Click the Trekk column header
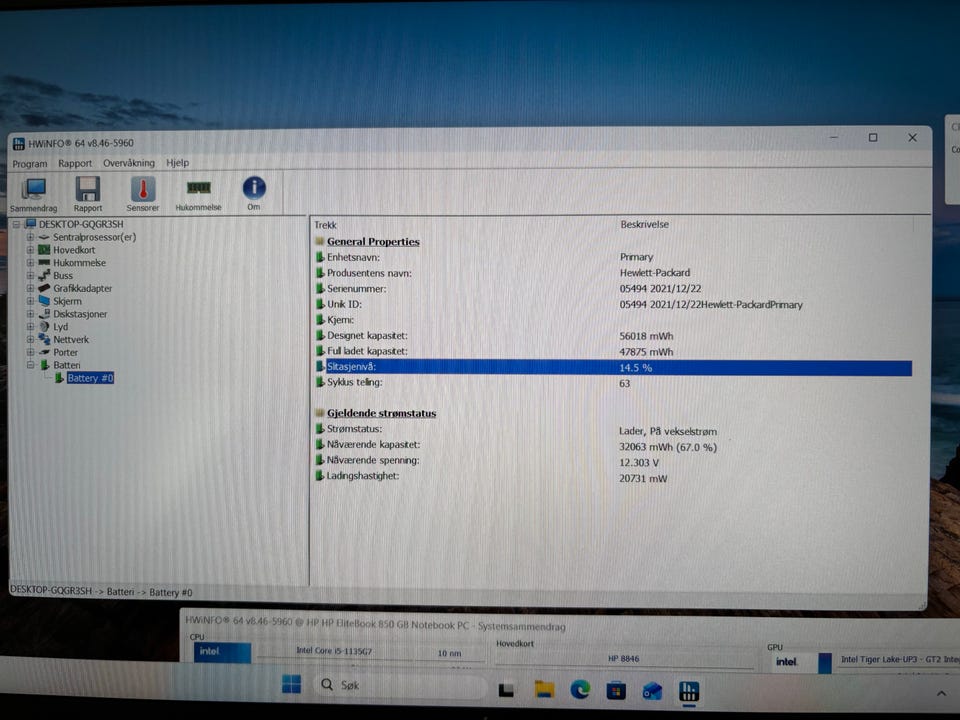The height and width of the screenshot is (720, 960). [x=325, y=225]
